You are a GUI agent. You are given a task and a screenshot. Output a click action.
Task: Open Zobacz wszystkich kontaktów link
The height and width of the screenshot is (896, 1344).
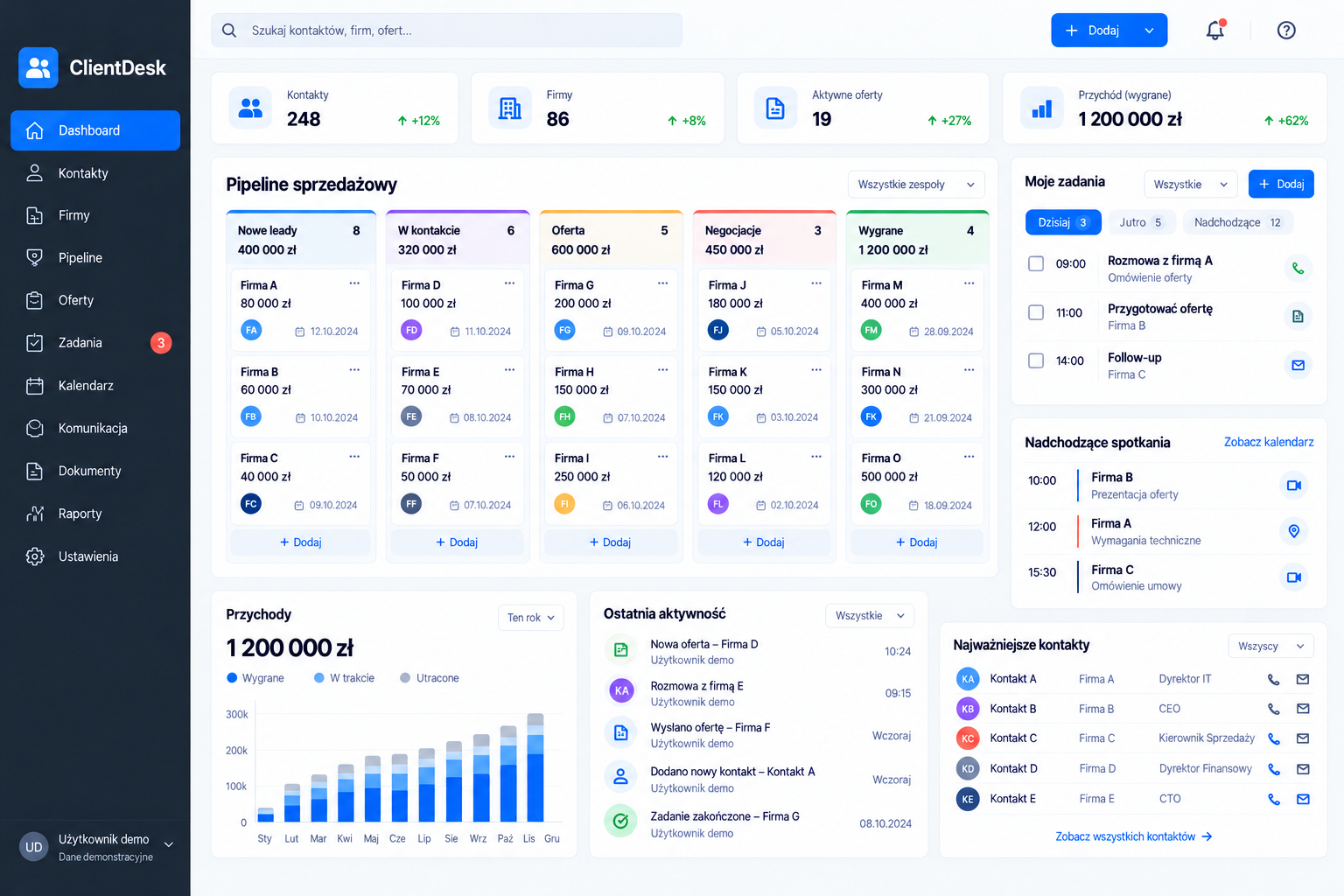pyautogui.click(x=1133, y=837)
